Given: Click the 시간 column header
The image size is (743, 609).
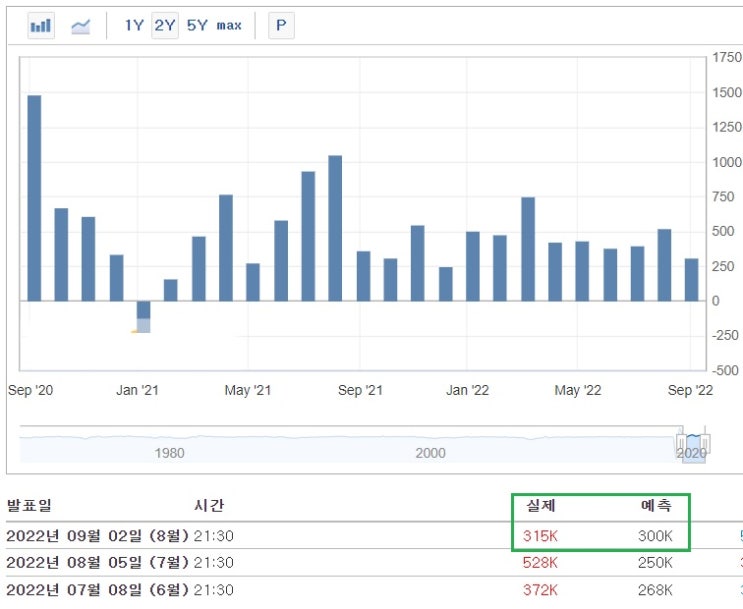Looking at the screenshot, I should [x=209, y=506].
